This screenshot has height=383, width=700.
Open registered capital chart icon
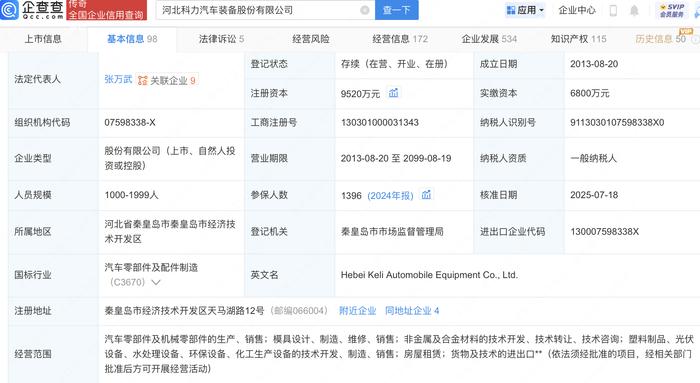tap(393, 93)
